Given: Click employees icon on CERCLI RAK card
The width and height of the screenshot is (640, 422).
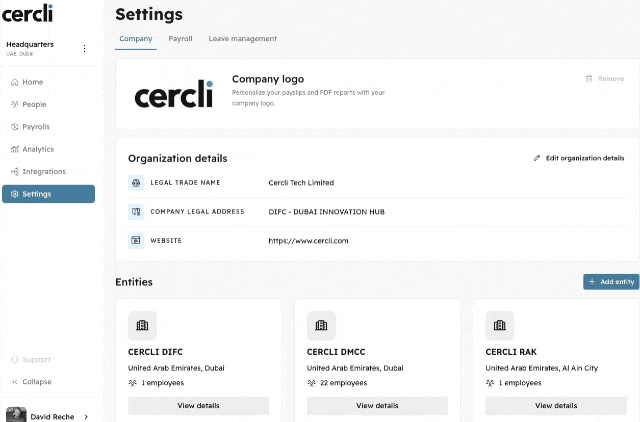Looking at the screenshot, I should pos(490,383).
